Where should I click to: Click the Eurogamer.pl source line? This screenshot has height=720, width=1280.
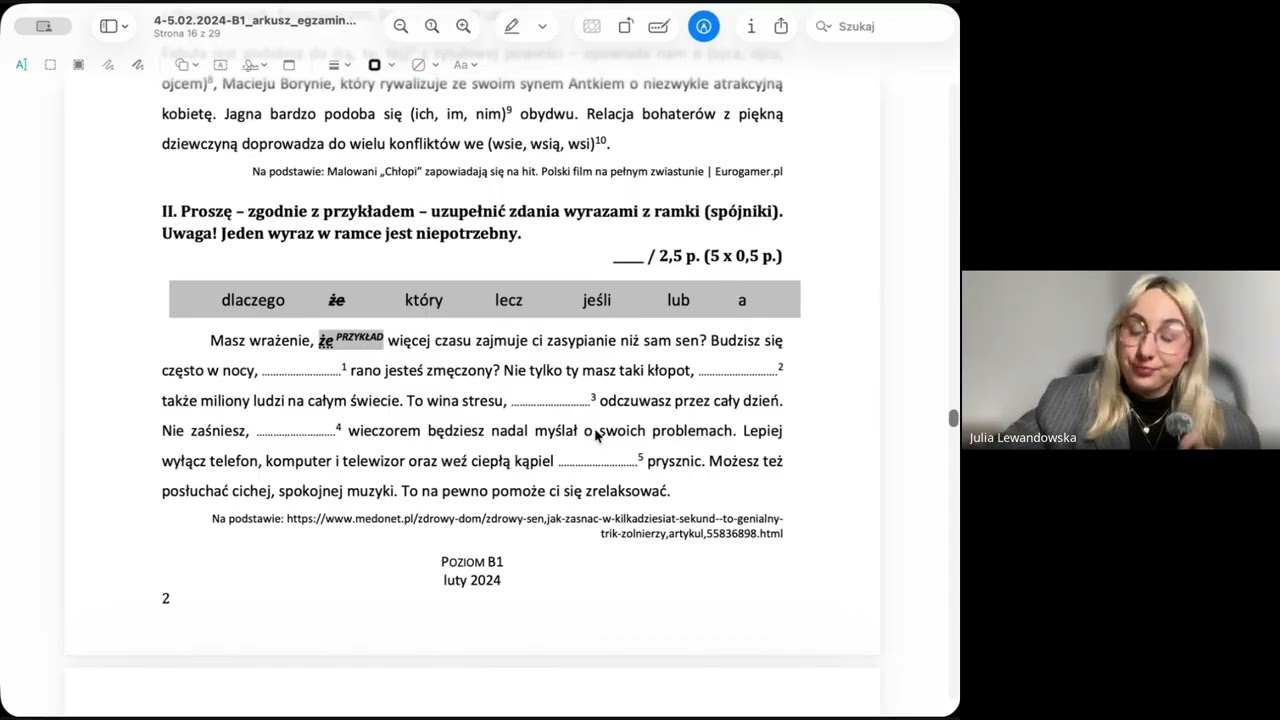point(517,172)
